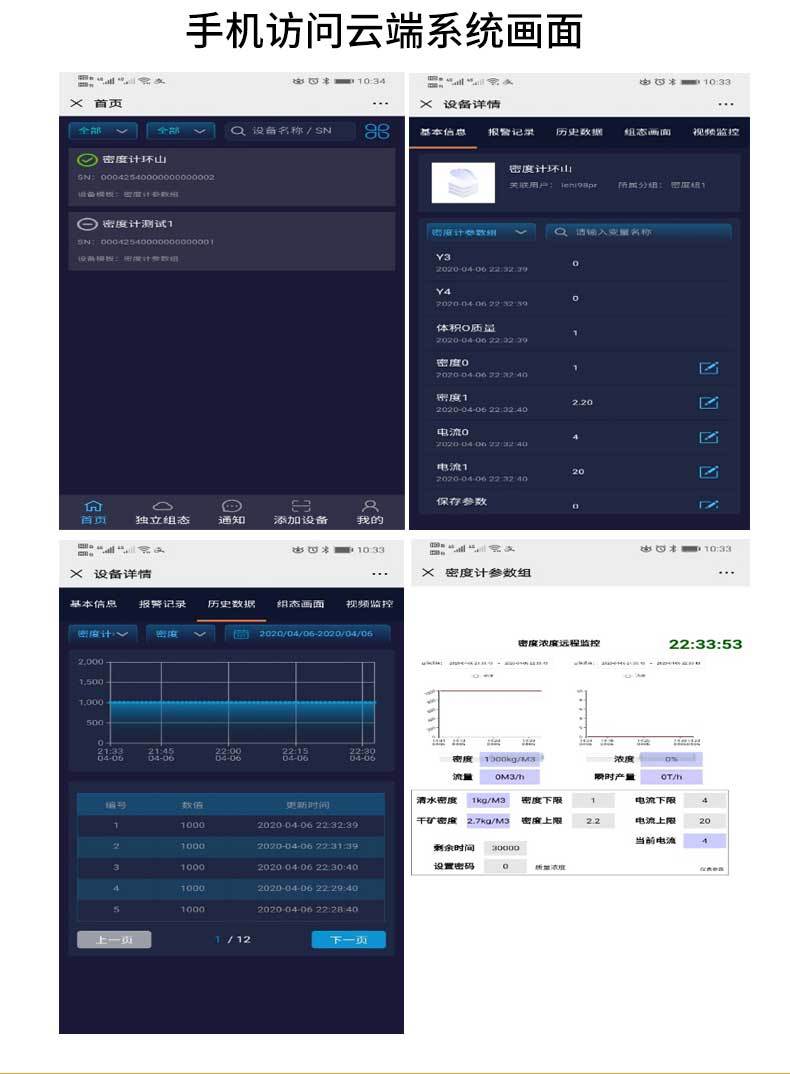Tap the offline status icon of 密度计测试1

tap(87, 224)
